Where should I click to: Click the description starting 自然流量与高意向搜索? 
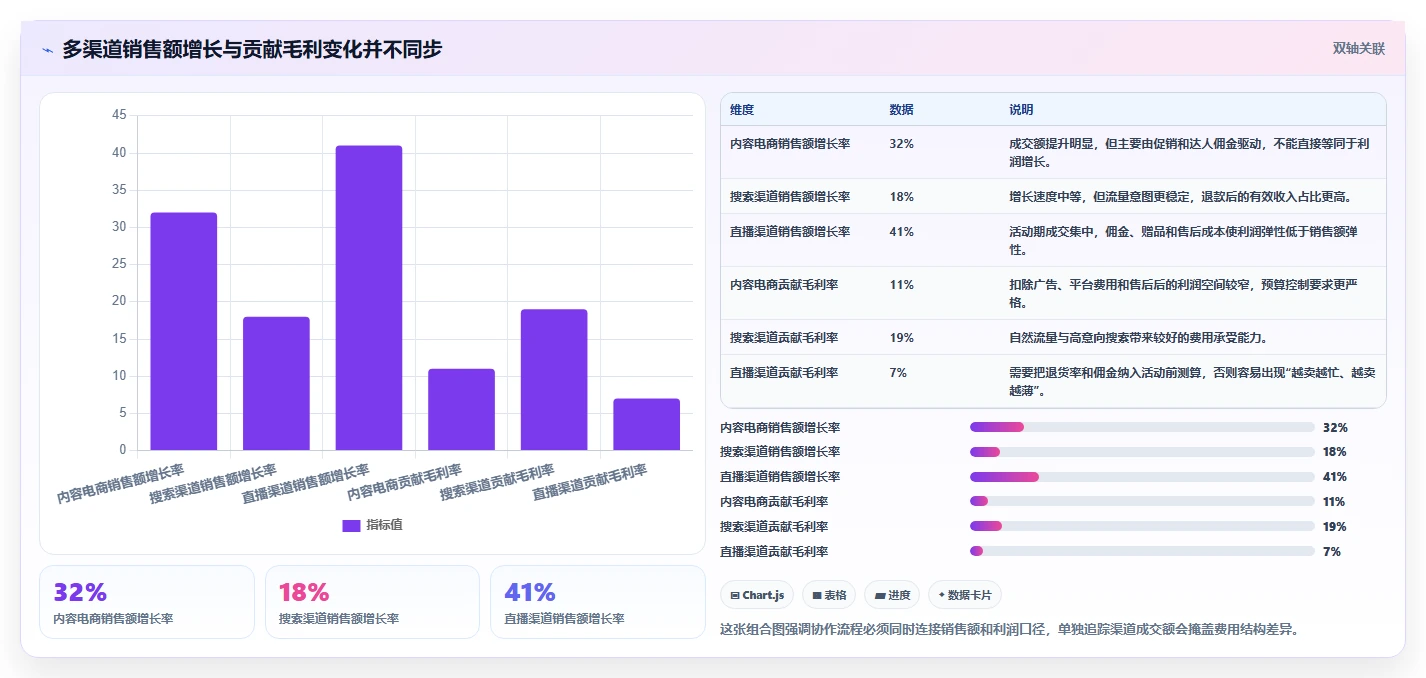[1140, 338]
